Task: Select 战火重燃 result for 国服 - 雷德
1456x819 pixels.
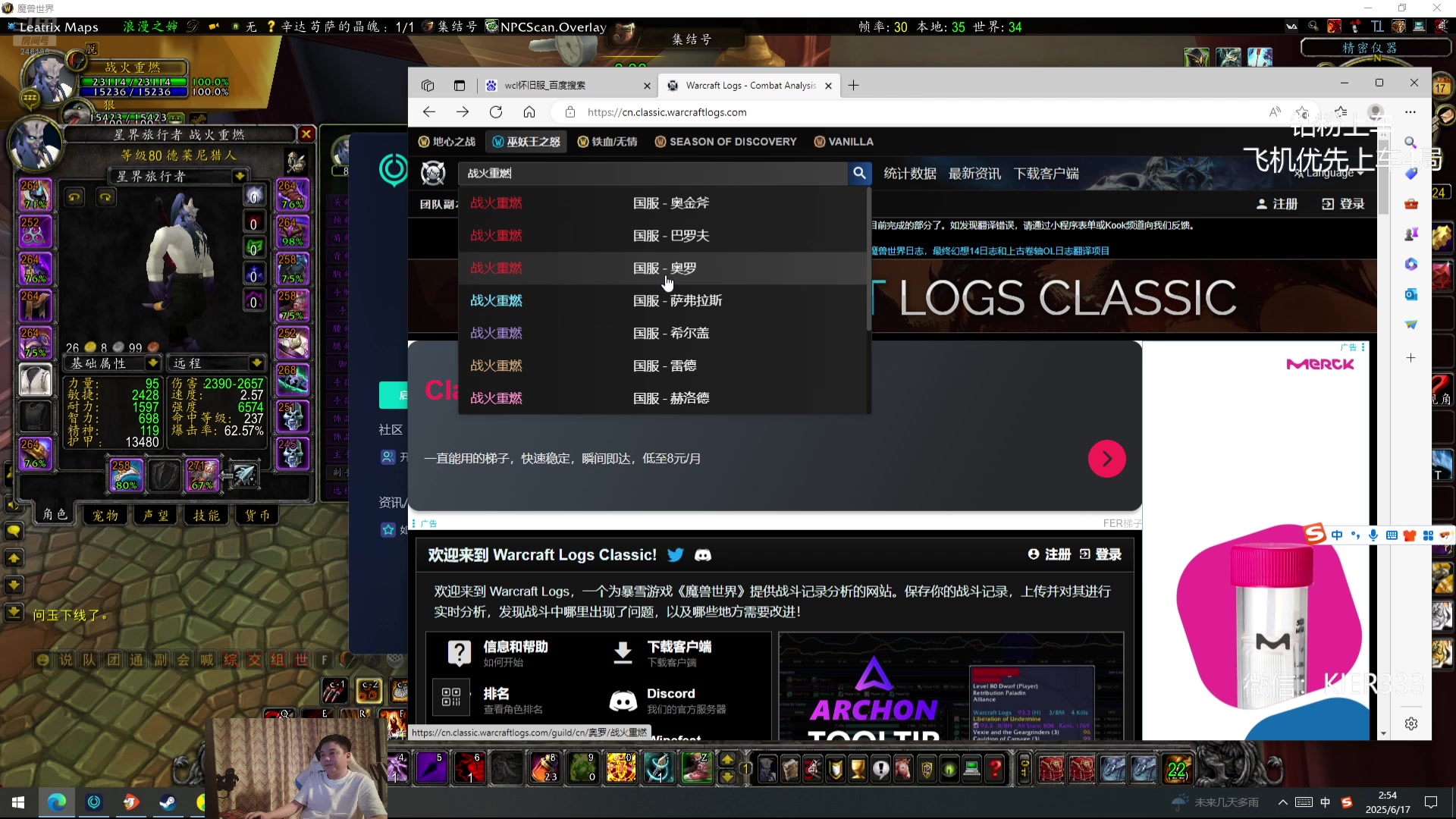Action: tap(664, 366)
